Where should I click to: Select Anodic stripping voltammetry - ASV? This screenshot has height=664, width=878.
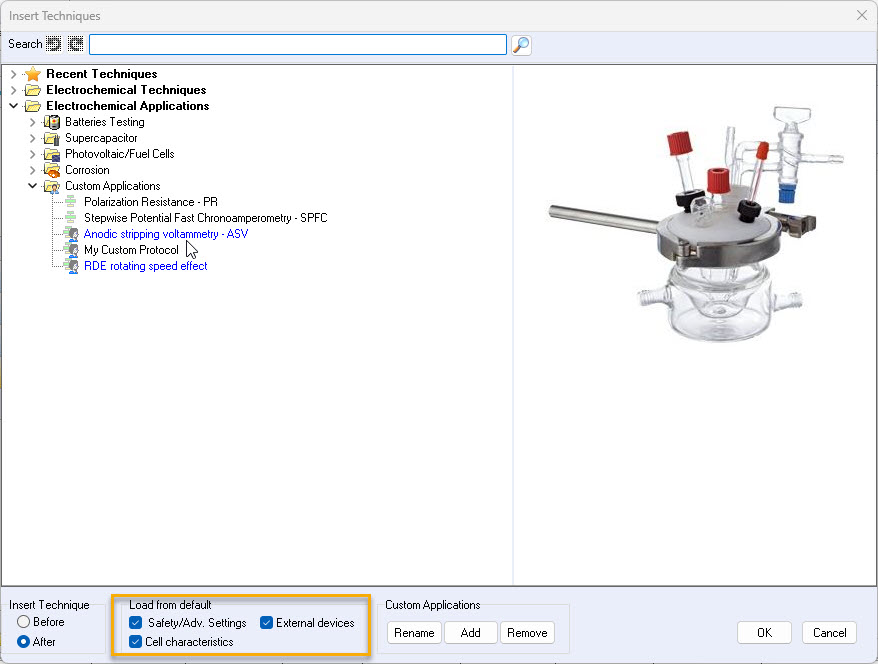point(165,234)
